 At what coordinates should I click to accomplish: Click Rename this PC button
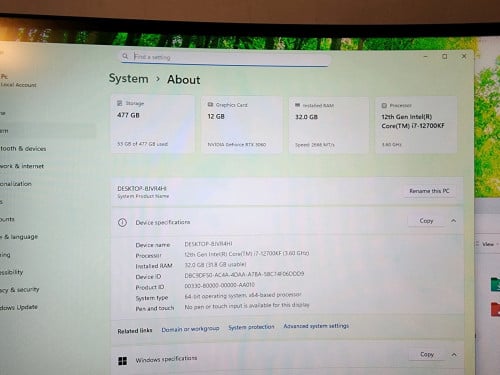click(x=429, y=191)
